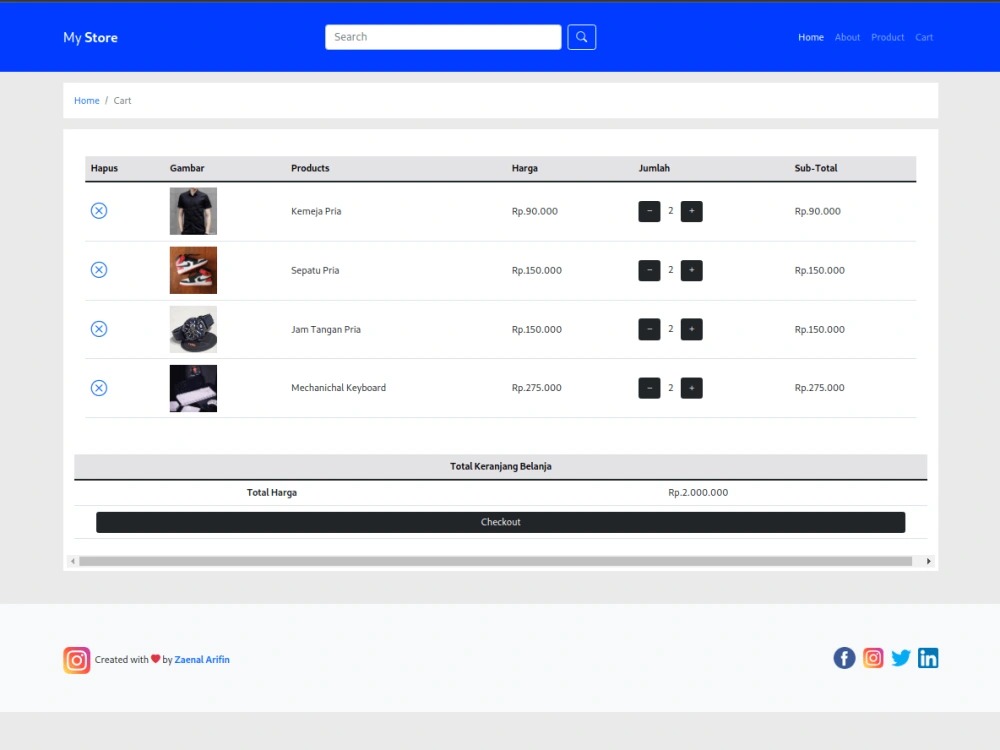Click the Hapus column header
Screen dimensions: 1000x750
coord(104,168)
